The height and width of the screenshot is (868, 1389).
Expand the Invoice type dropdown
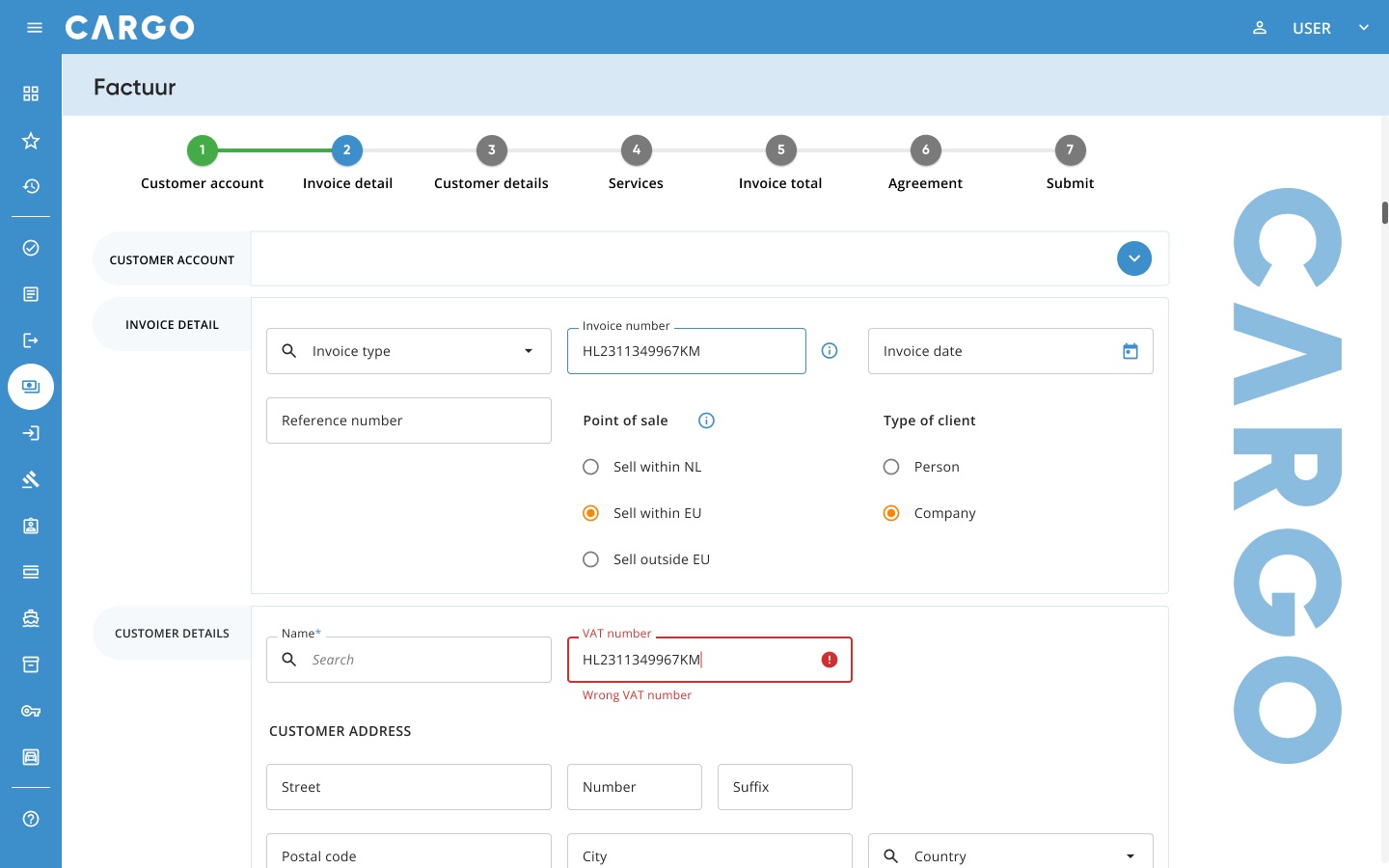pos(528,351)
